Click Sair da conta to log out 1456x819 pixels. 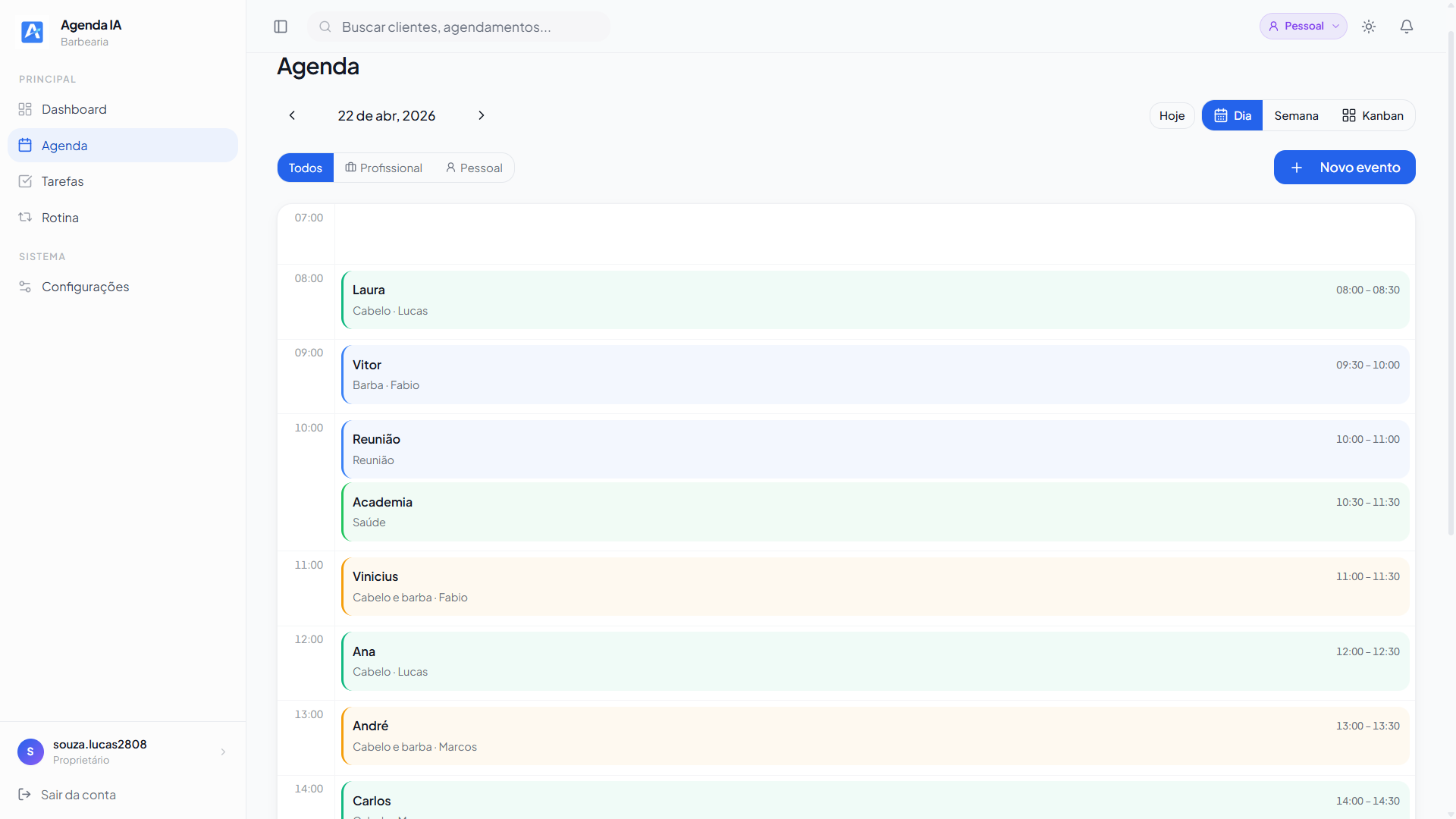78,795
